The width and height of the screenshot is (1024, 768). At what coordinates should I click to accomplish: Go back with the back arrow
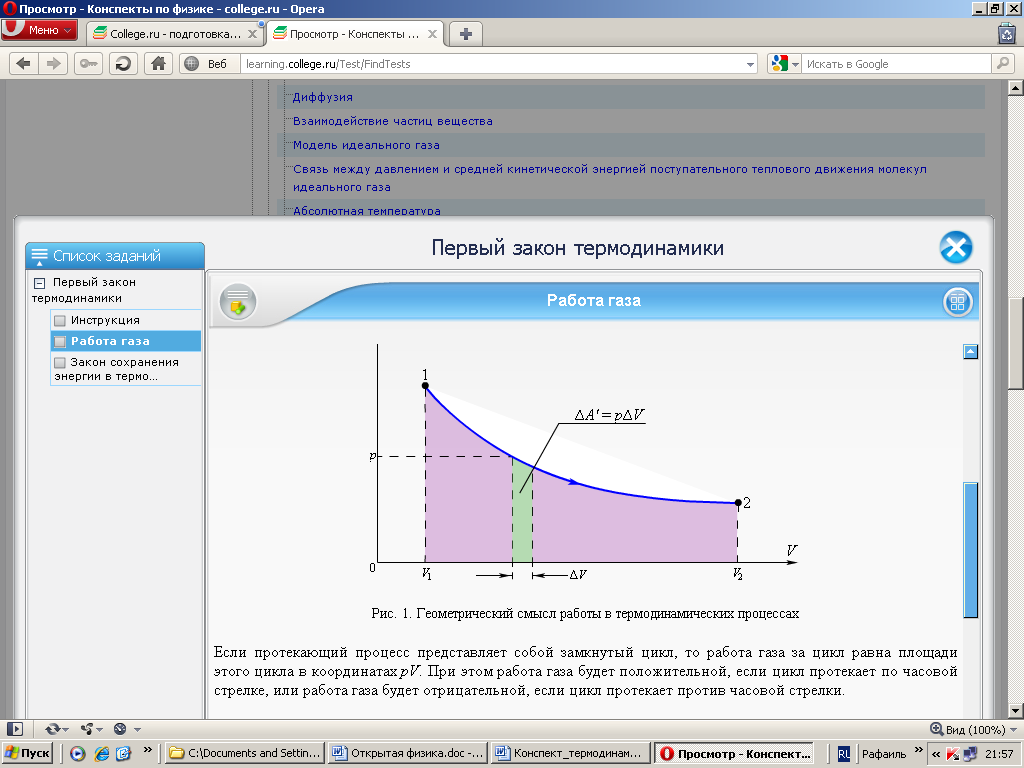click(x=24, y=63)
